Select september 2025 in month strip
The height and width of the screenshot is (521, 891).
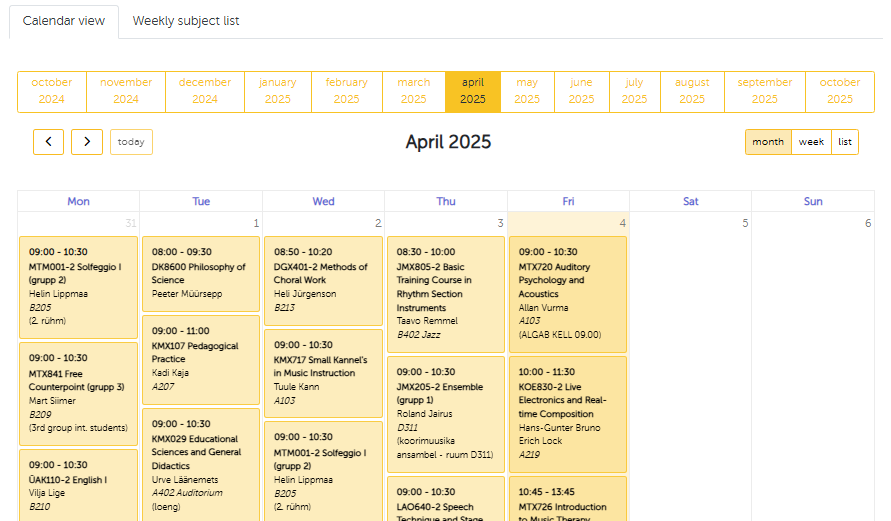[x=764, y=91]
